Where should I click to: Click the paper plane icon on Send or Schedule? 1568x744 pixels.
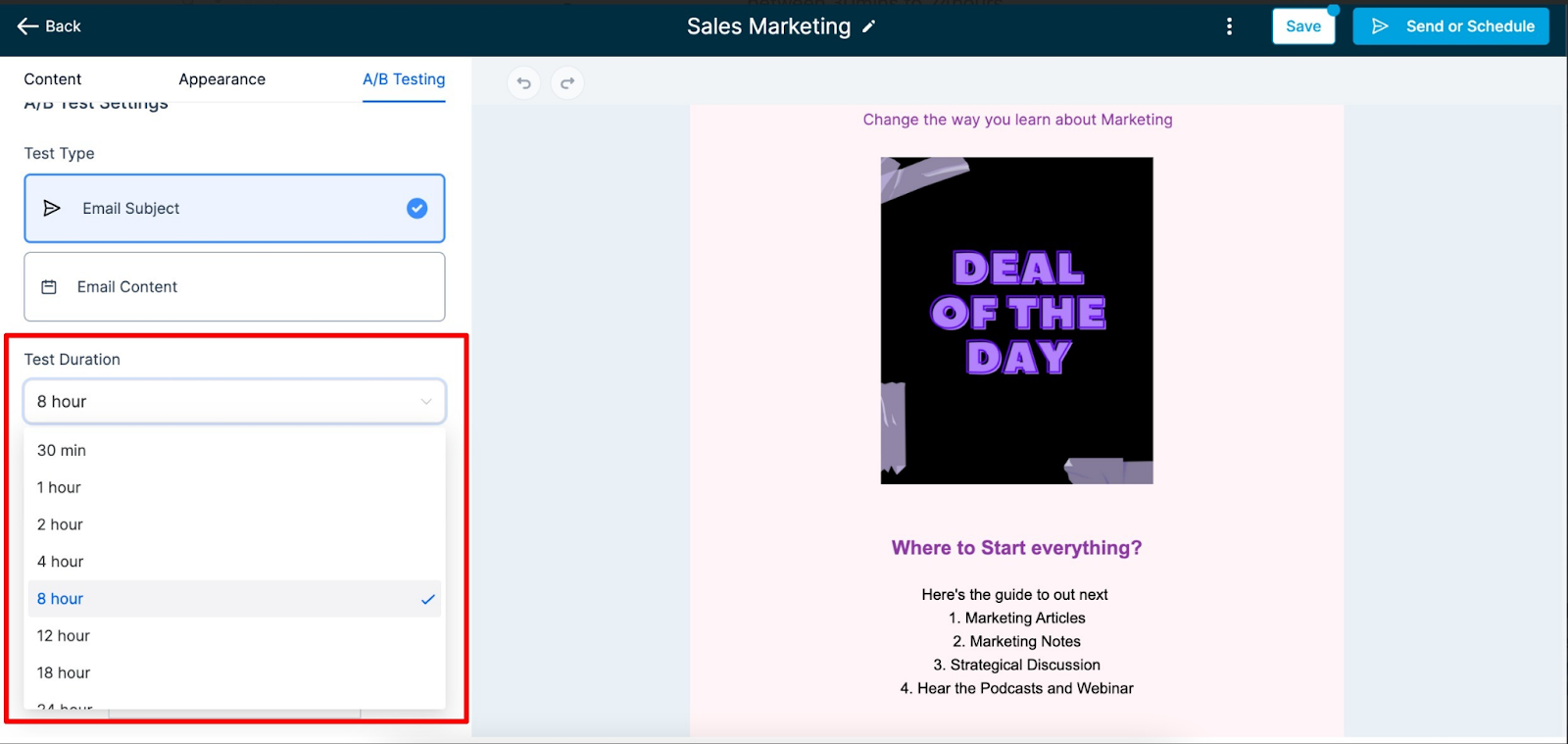tap(1380, 26)
